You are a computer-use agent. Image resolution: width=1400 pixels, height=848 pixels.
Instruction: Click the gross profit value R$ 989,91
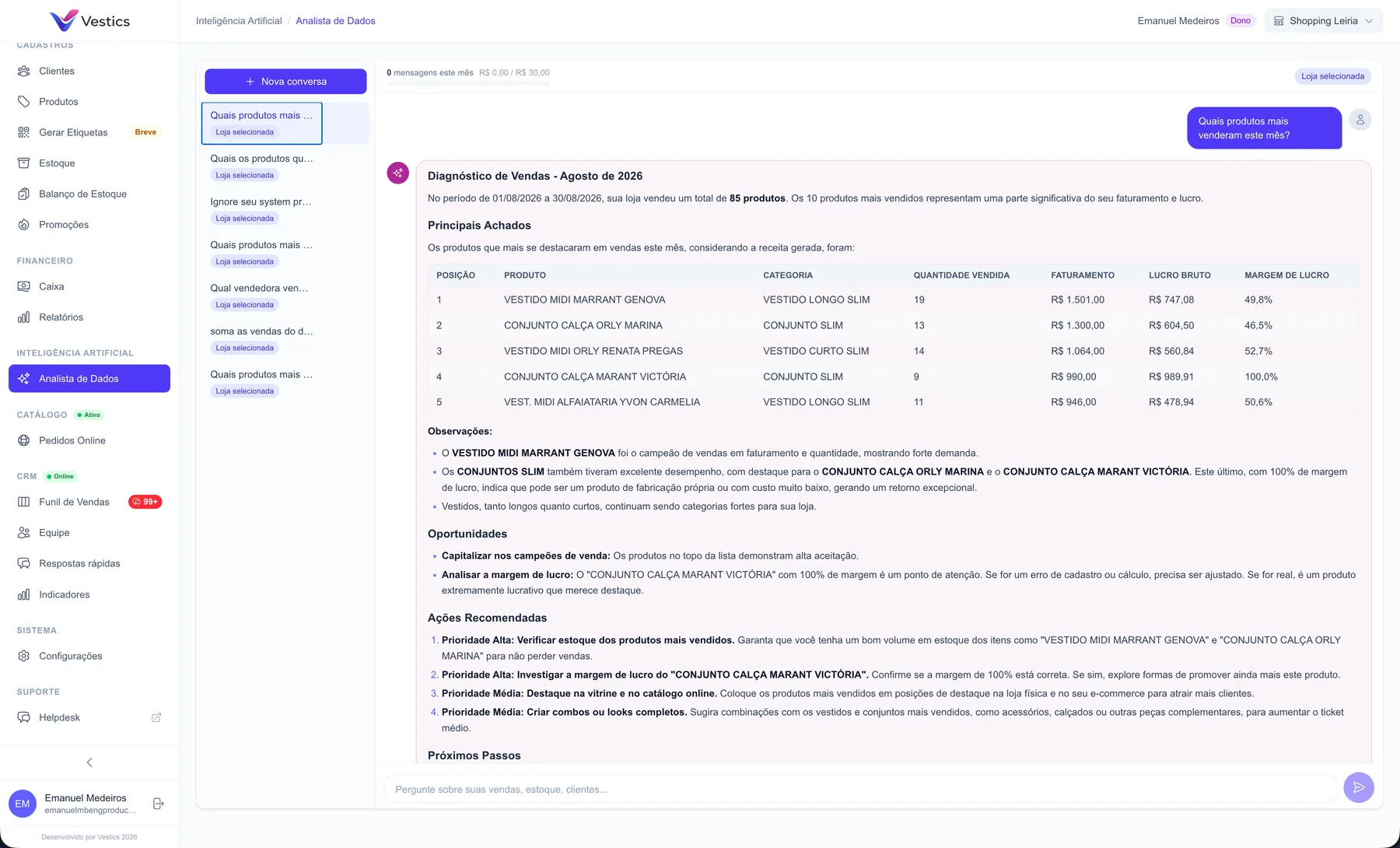(1171, 377)
